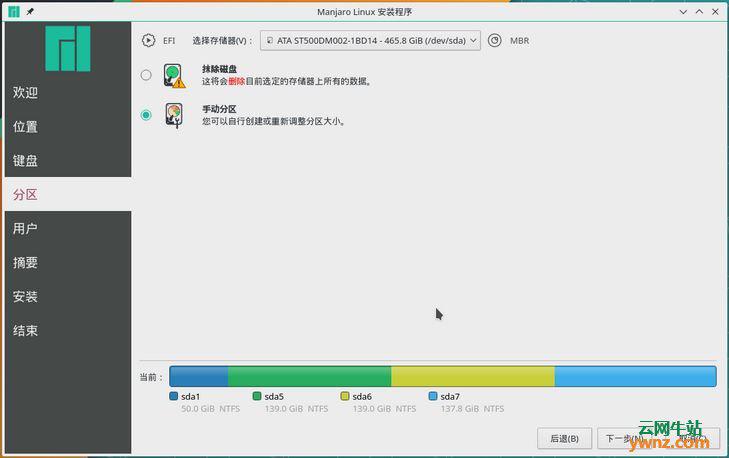The image size is (729, 458).
Task: Click the EFI boot mode icon
Action: 148,40
